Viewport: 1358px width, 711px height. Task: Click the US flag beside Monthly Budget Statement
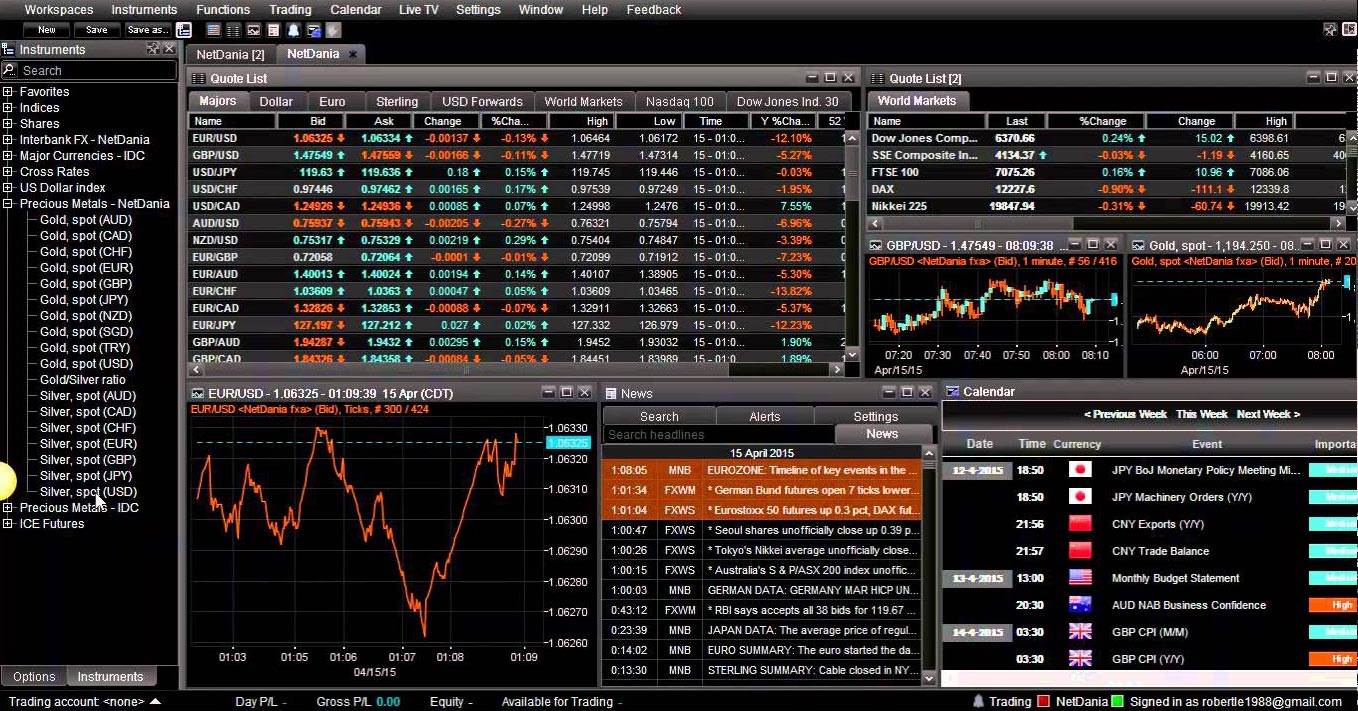coord(1080,578)
